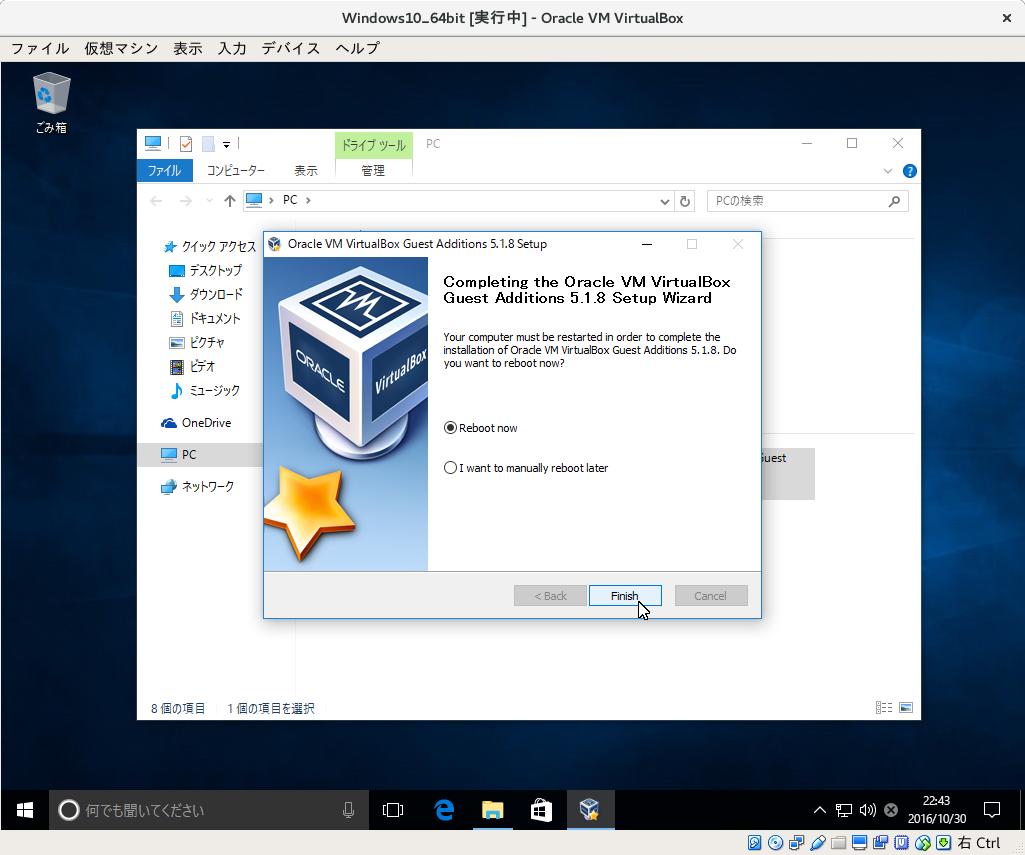
Task: Open recent locations dropdown in Explorer
Action: [209, 201]
